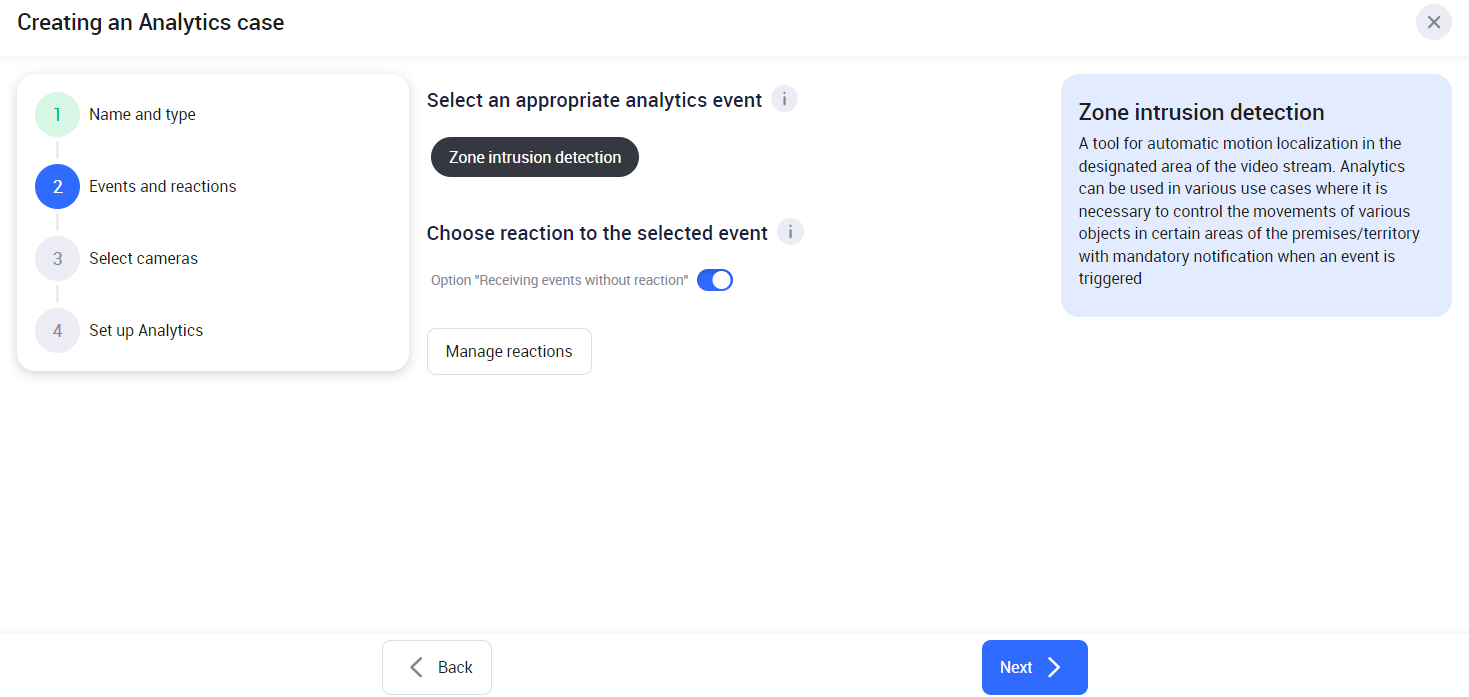Click step 2 number circle
Screen dimensions: 1469x697
(57, 187)
